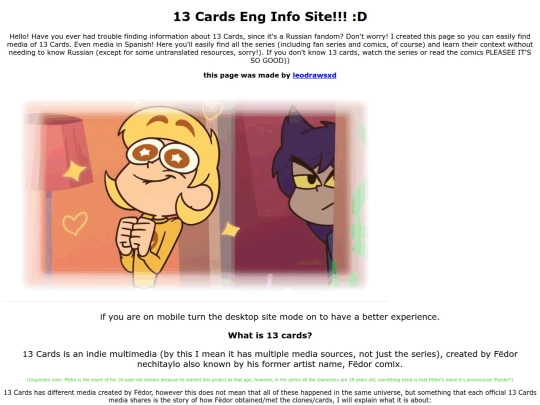Viewport: 540px width, 405px height.
Task: Click the heart outline below the lamp
Action: click(x=75, y=223)
